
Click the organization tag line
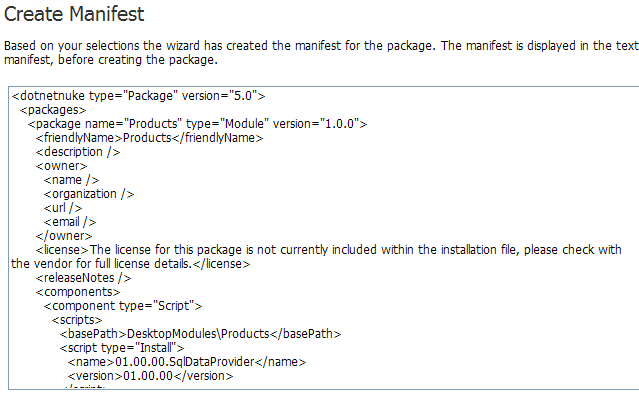point(89,194)
